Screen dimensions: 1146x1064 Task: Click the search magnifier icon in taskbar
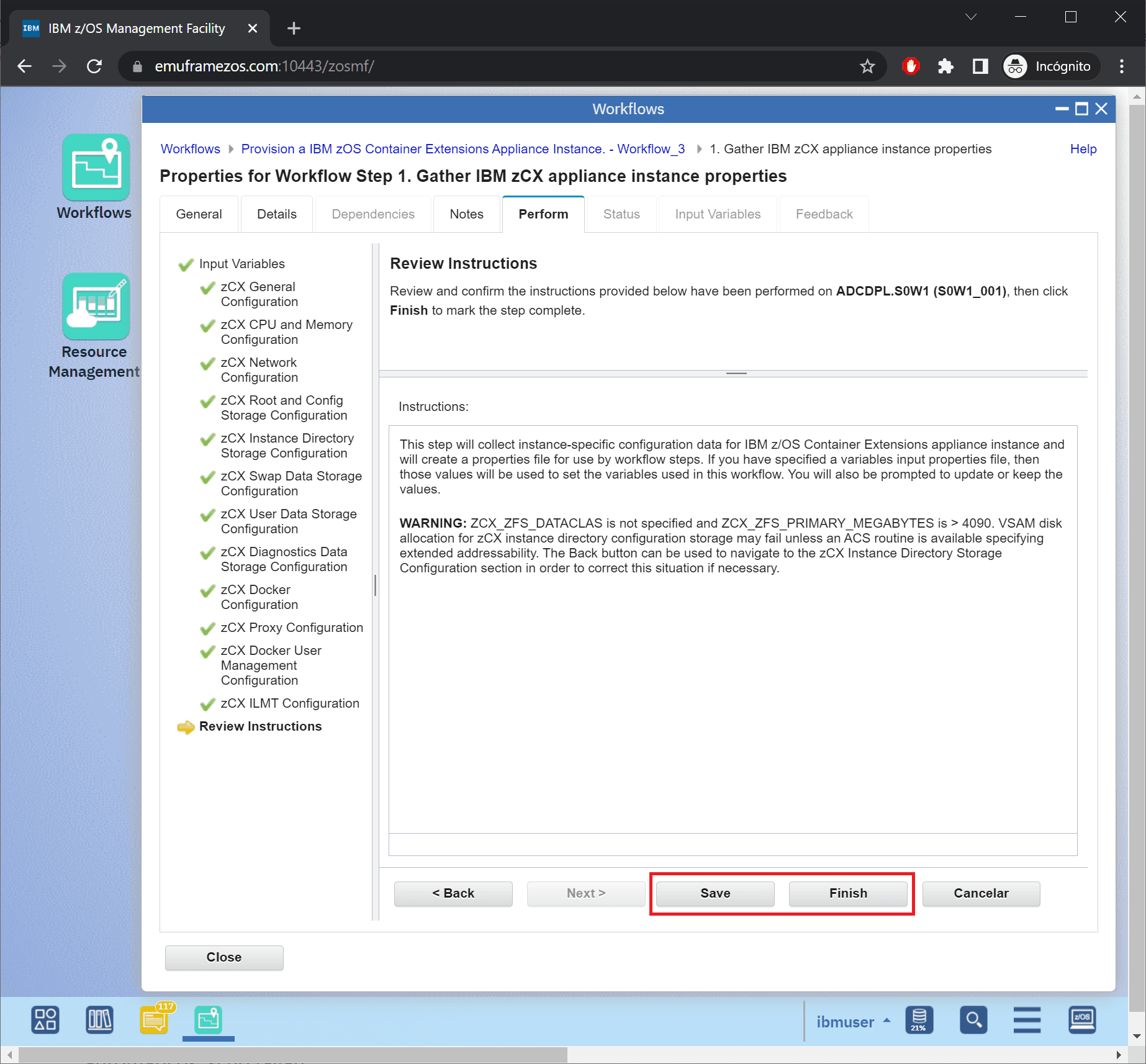[x=973, y=1020]
